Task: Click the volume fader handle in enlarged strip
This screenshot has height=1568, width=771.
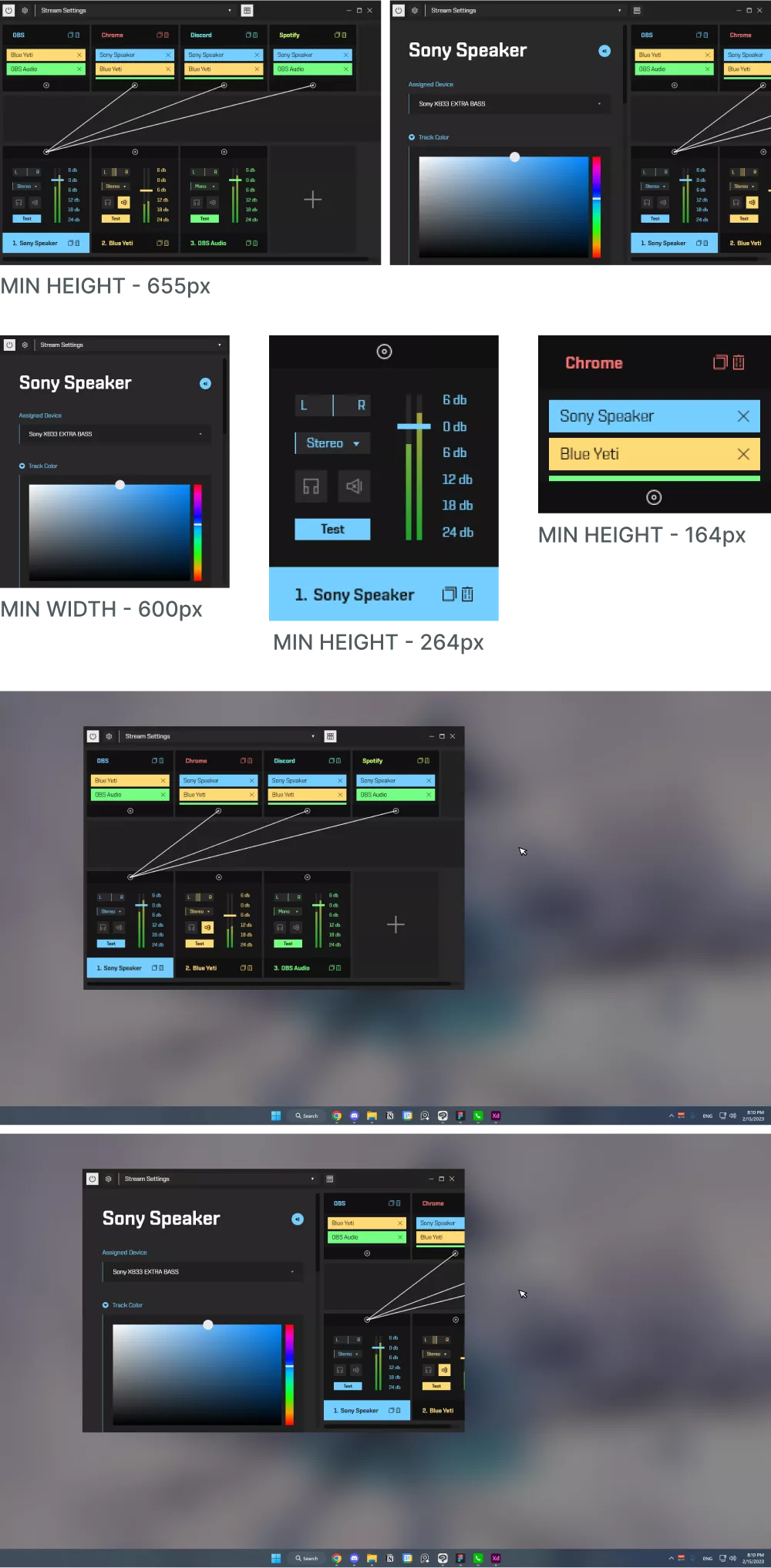Action: (x=413, y=426)
